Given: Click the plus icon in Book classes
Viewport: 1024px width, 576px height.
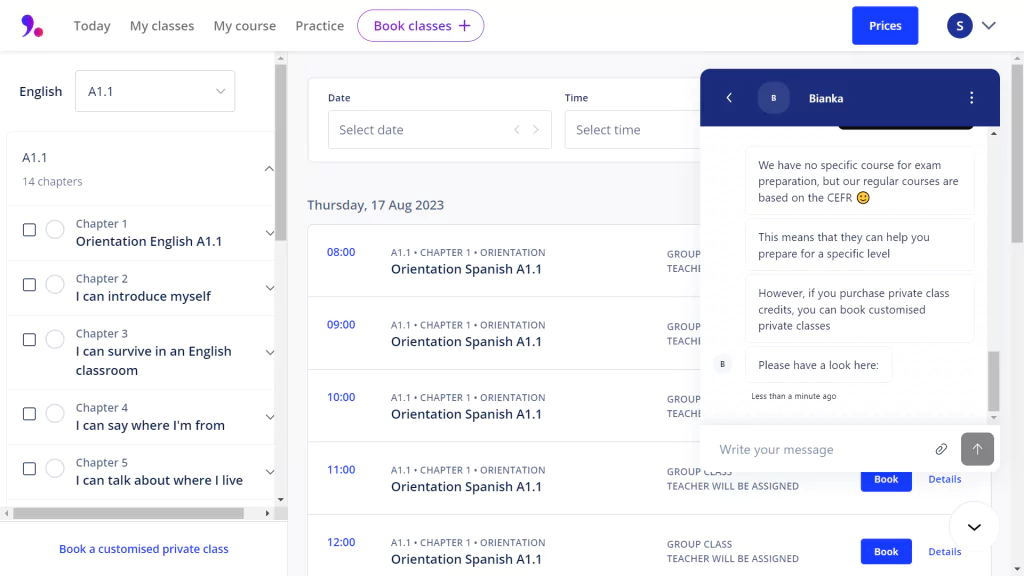Looking at the screenshot, I should (x=464, y=25).
